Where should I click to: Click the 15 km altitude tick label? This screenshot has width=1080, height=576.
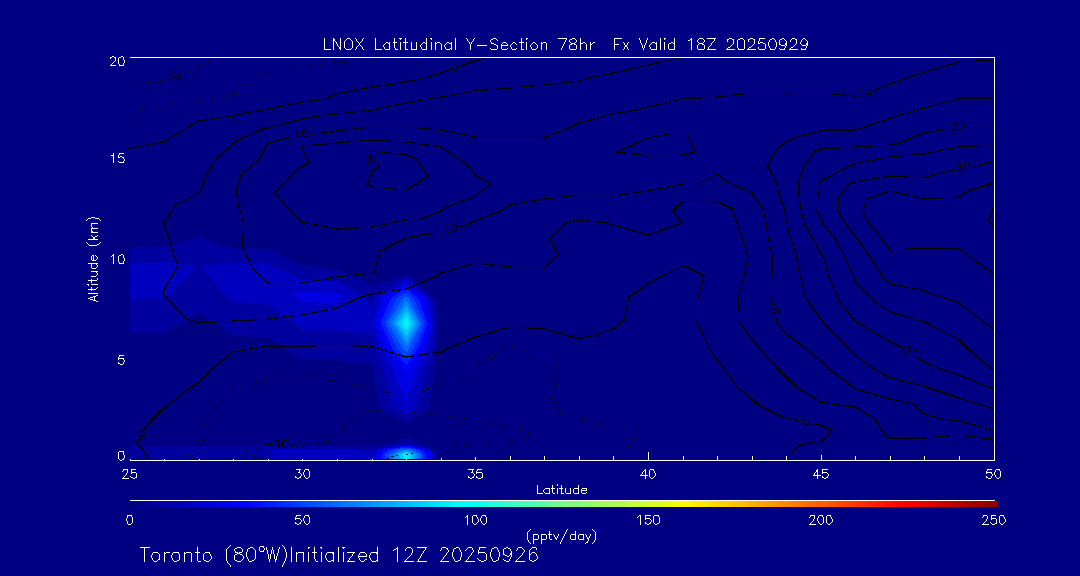point(116,159)
